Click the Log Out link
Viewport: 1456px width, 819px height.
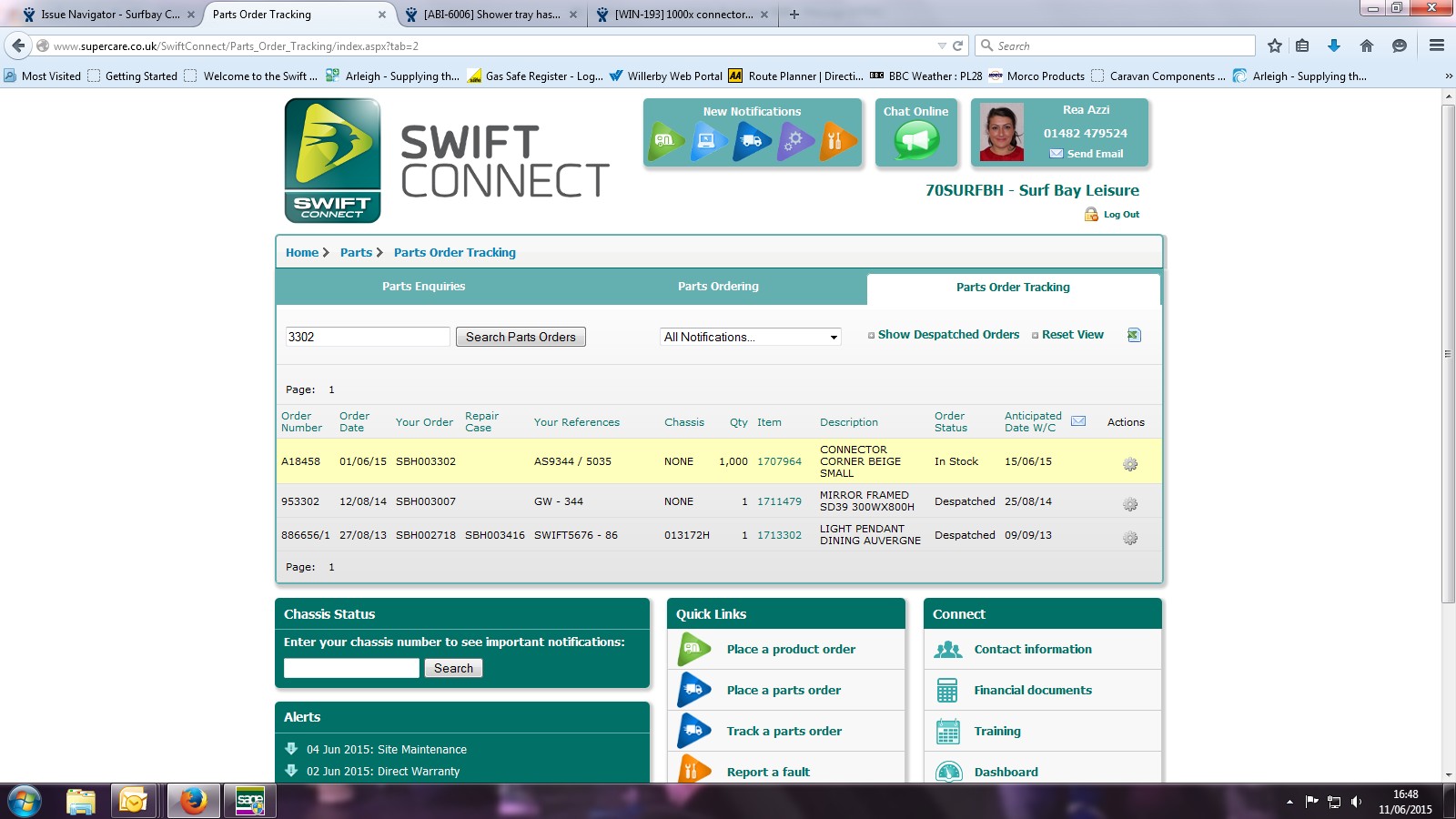(x=1120, y=215)
